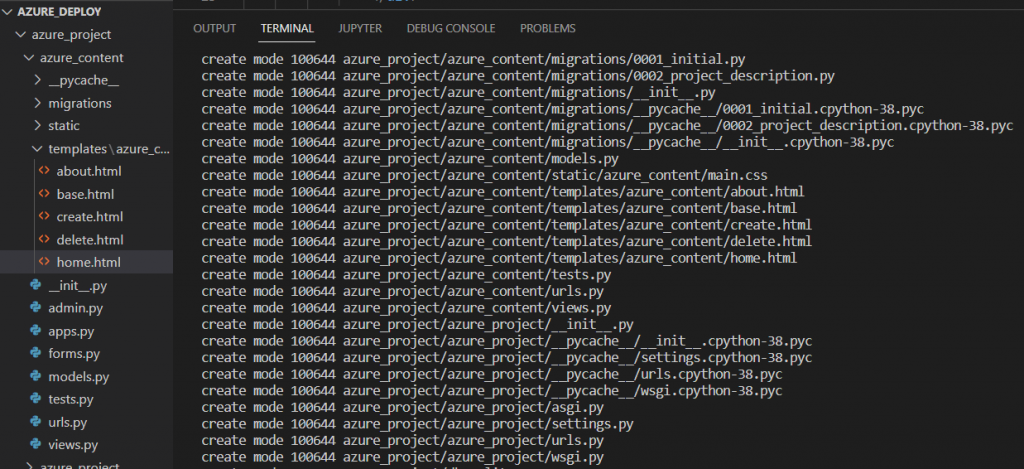
Task: Open views.py in the explorer
Action: pyautogui.click(x=73, y=445)
